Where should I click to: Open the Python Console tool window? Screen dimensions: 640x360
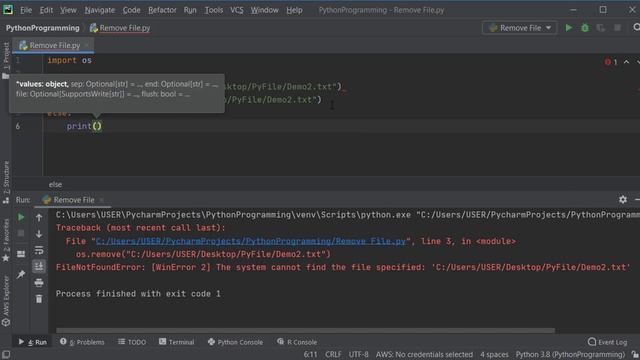235,342
